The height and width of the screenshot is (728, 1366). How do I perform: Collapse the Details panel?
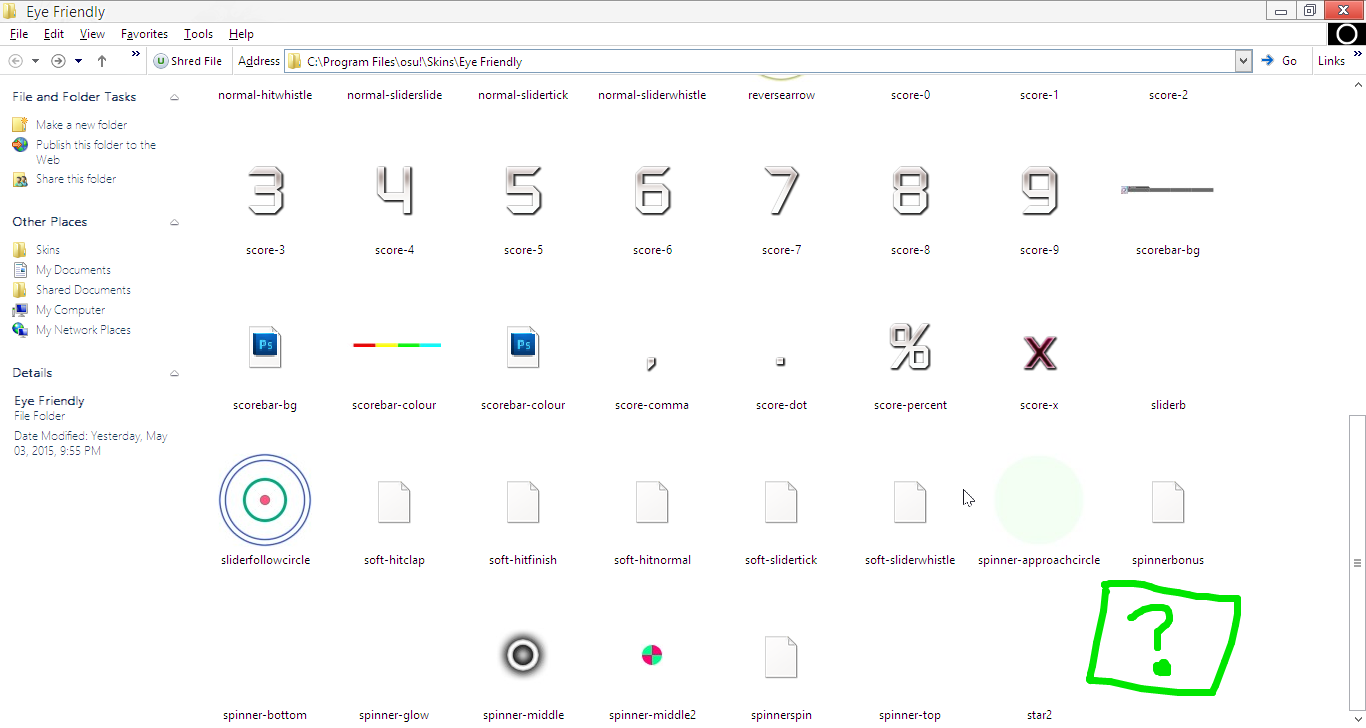click(x=174, y=373)
